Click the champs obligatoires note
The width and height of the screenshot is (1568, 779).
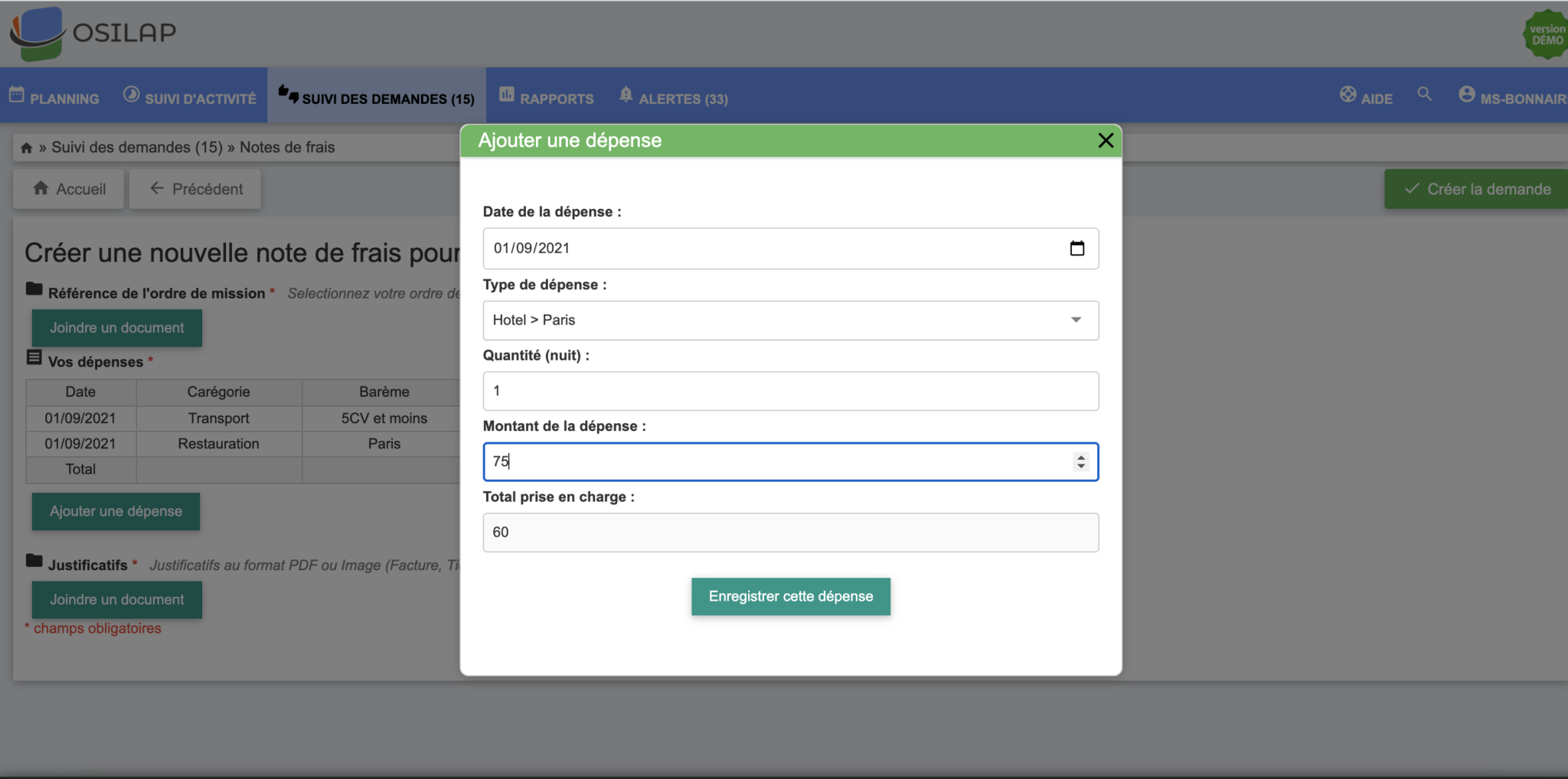tap(93, 629)
